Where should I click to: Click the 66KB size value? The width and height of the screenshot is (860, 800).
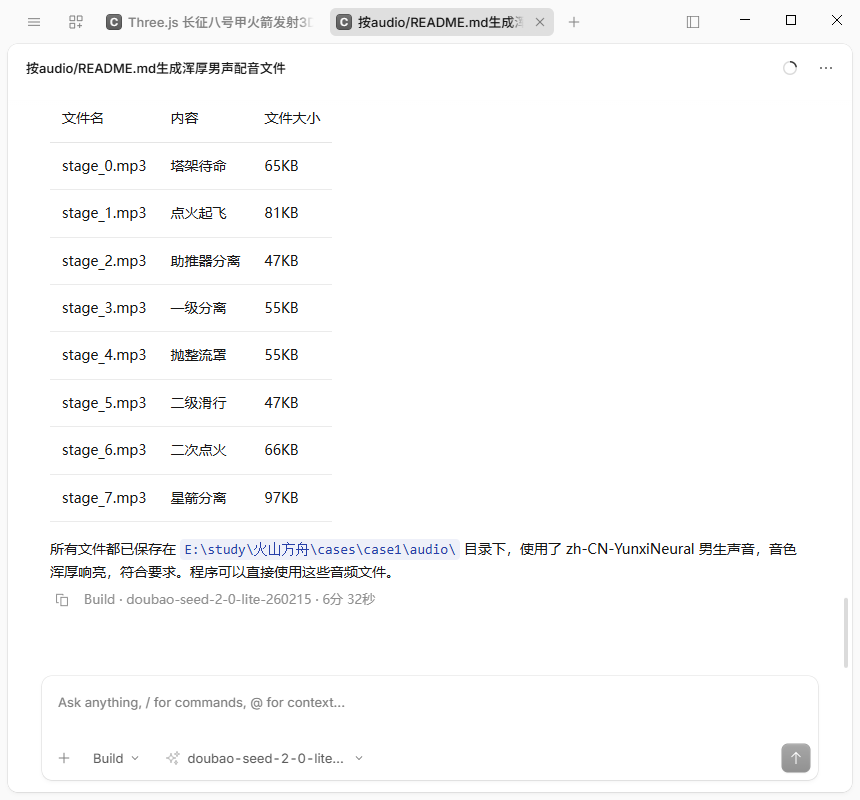point(281,450)
